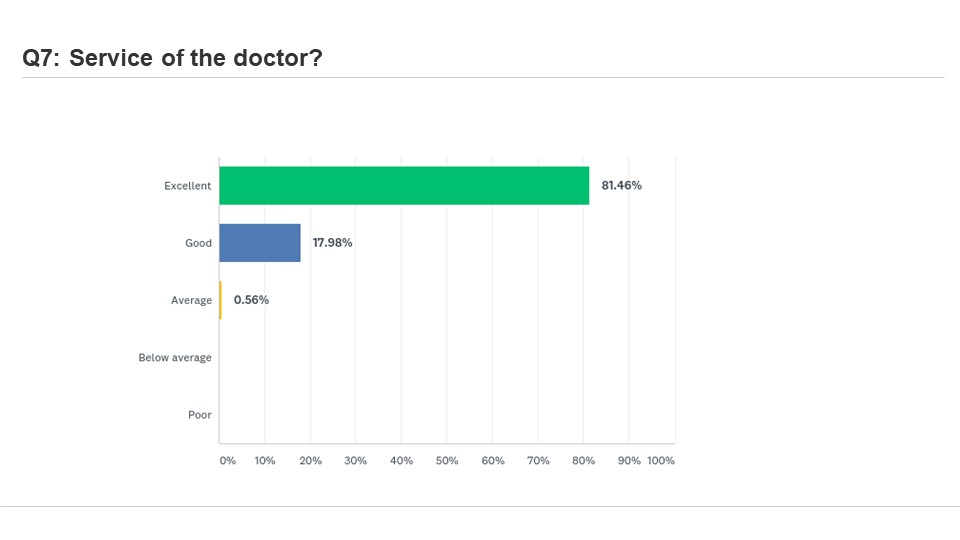The height and width of the screenshot is (540, 960).
Task: Click the 0% axis tick label
Action: point(228,460)
